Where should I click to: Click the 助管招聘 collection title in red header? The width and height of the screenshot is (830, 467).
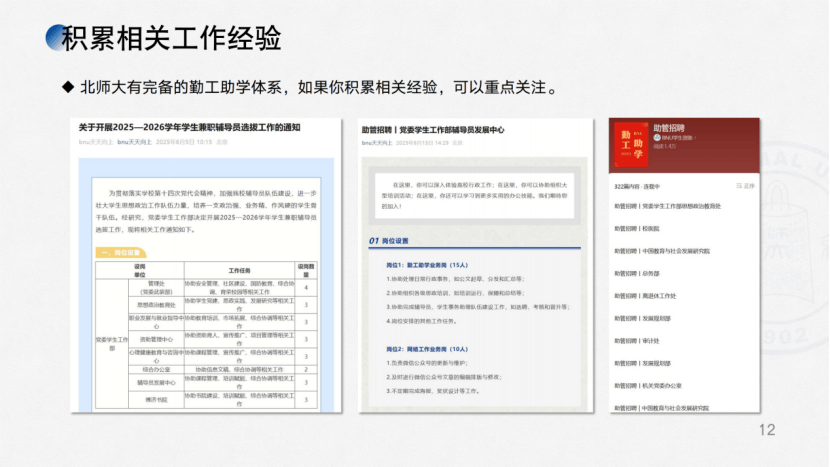pyautogui.click(x=669, y=128)
